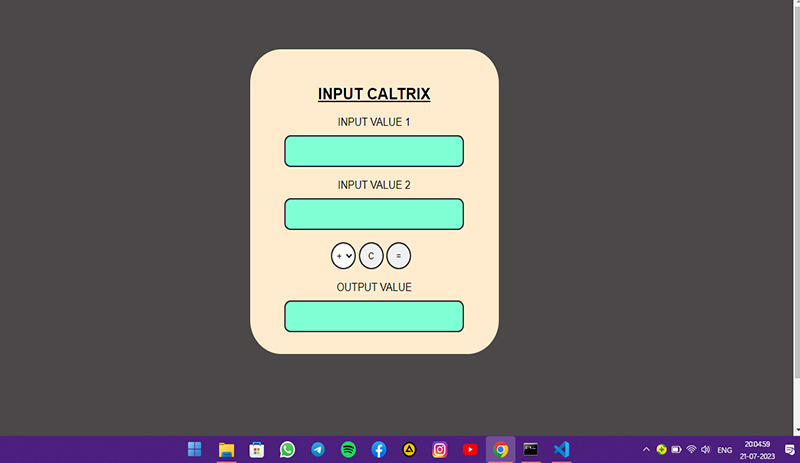This screenshot has height=463, width=800.
Task: Open the notification center icon
Action: click(789, 449)
